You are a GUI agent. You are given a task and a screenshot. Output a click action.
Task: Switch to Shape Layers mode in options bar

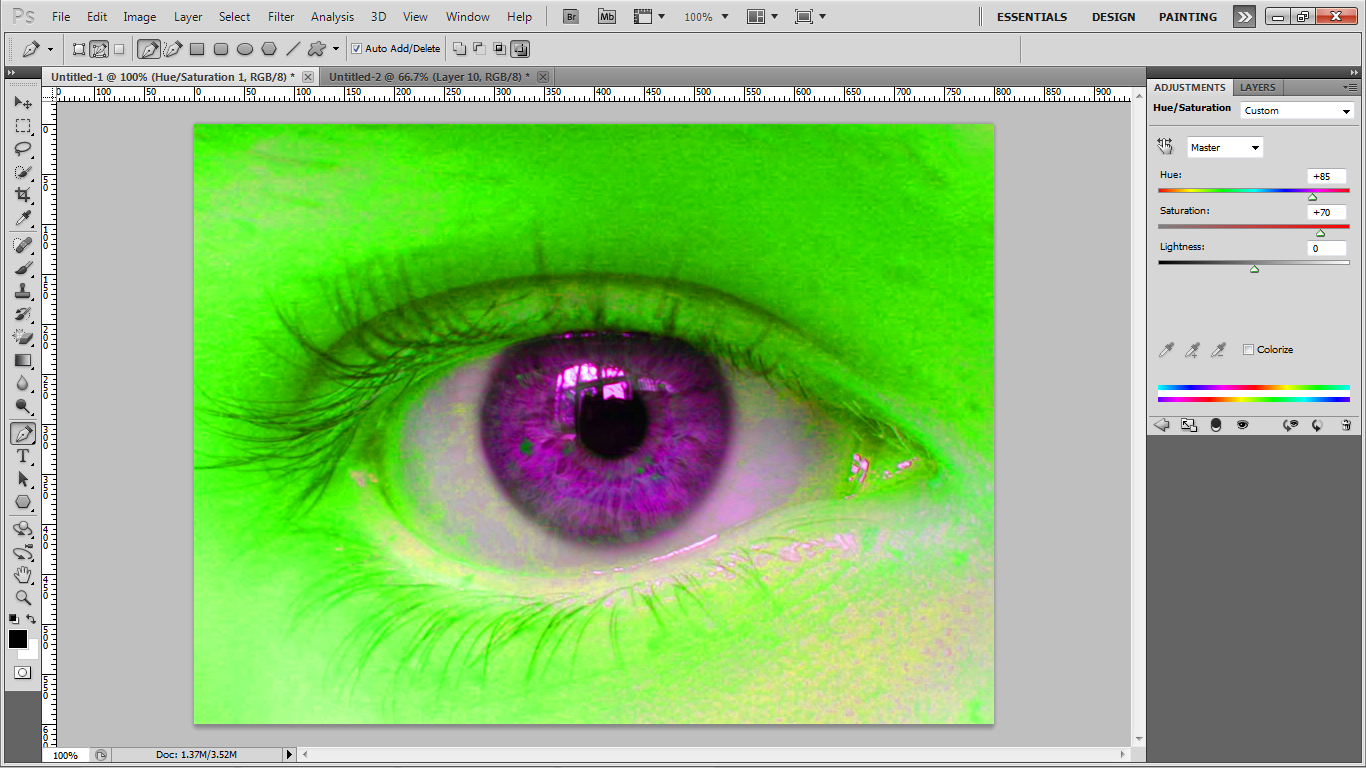(x=79, y=48)
